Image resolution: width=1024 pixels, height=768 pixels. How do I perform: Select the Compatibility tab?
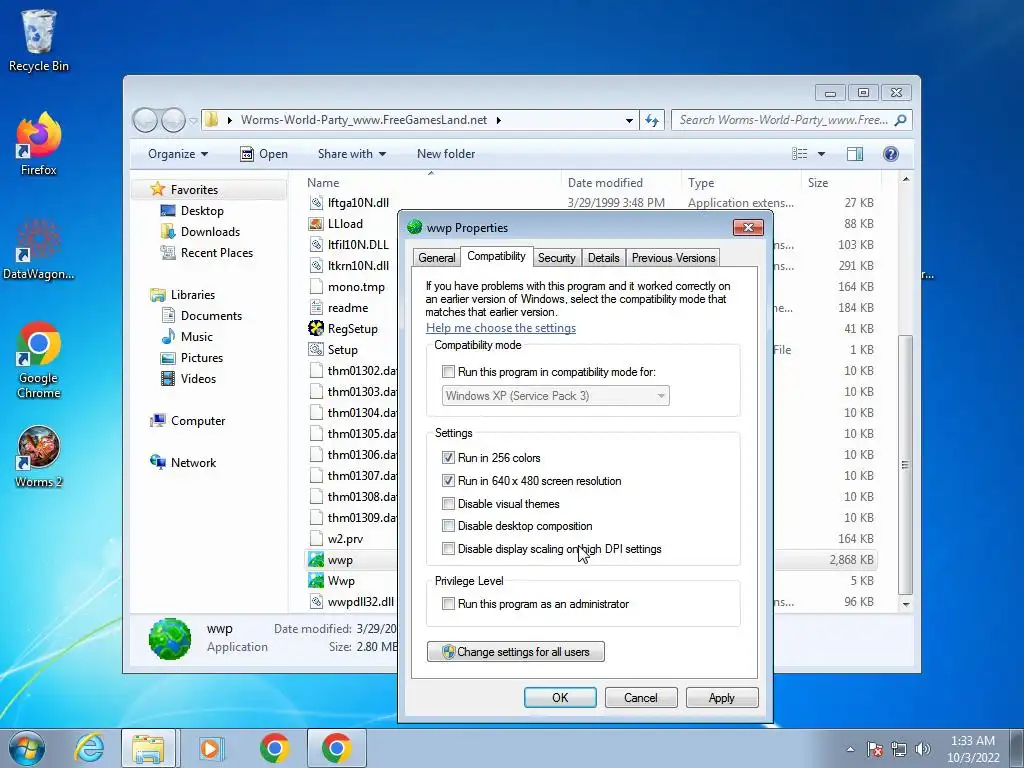496,256
